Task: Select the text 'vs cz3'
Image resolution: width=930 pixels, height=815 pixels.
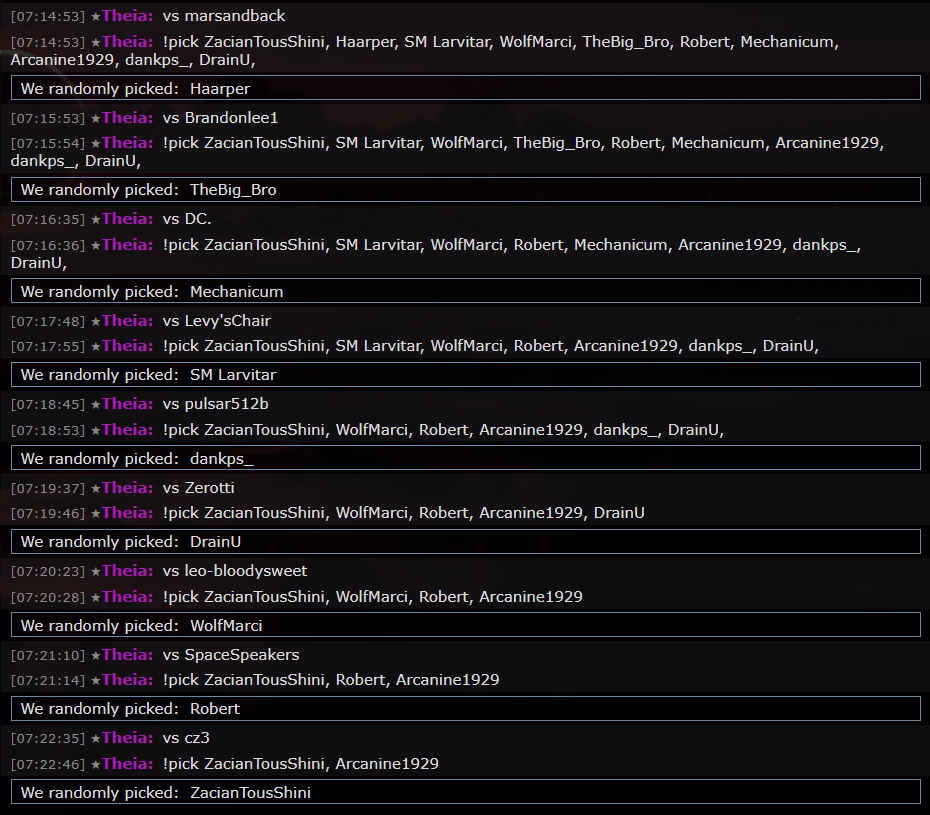Action: coord(186,738)
